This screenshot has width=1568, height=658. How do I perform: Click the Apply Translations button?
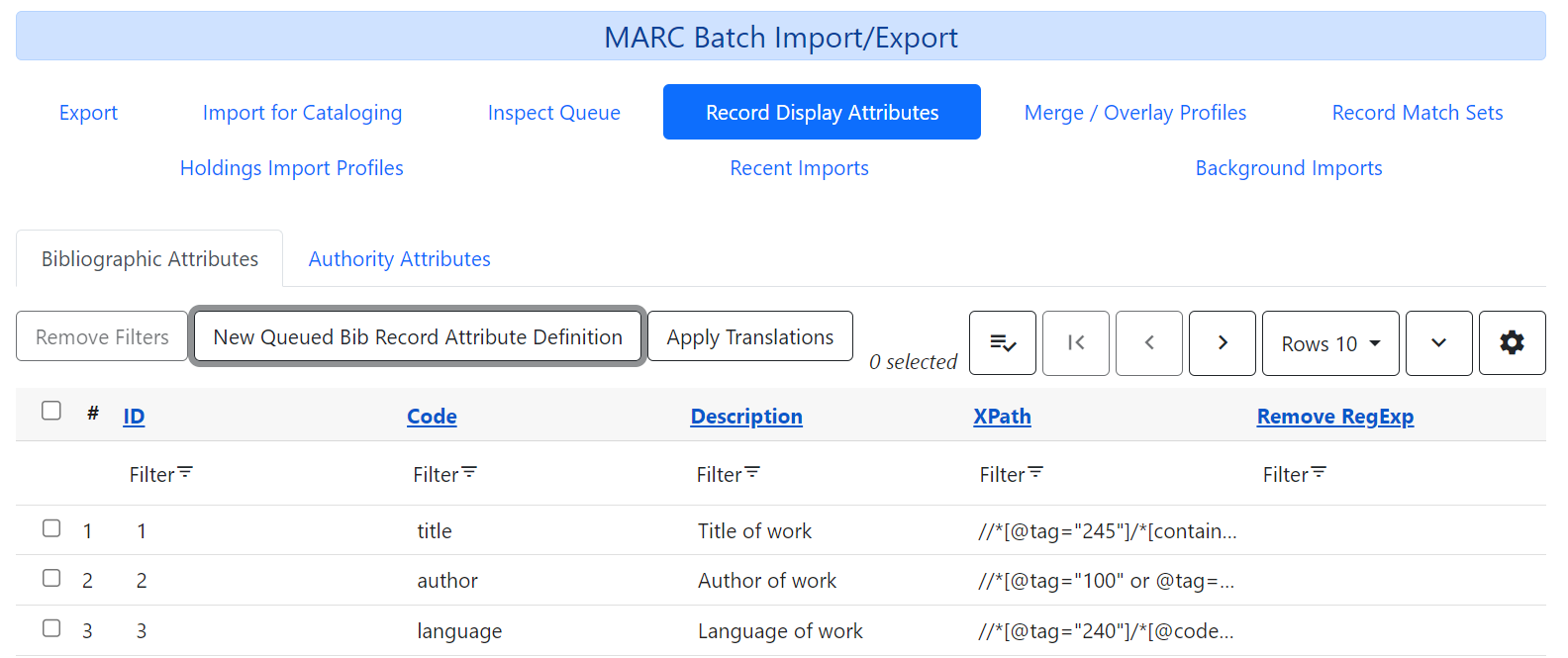[750, 337]
